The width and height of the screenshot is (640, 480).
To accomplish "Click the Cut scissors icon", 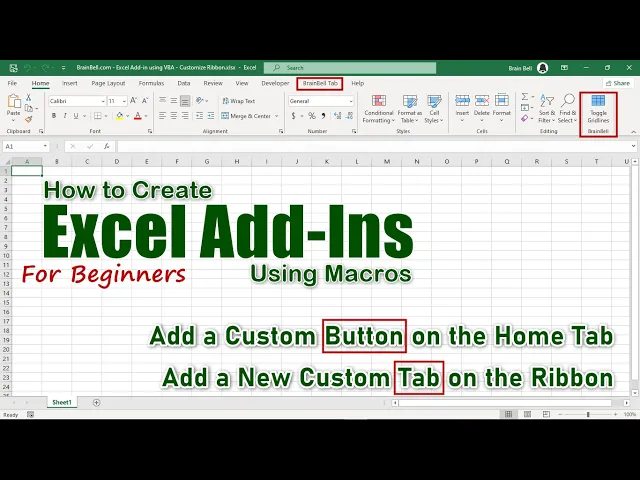I will [x=29, y=97].
